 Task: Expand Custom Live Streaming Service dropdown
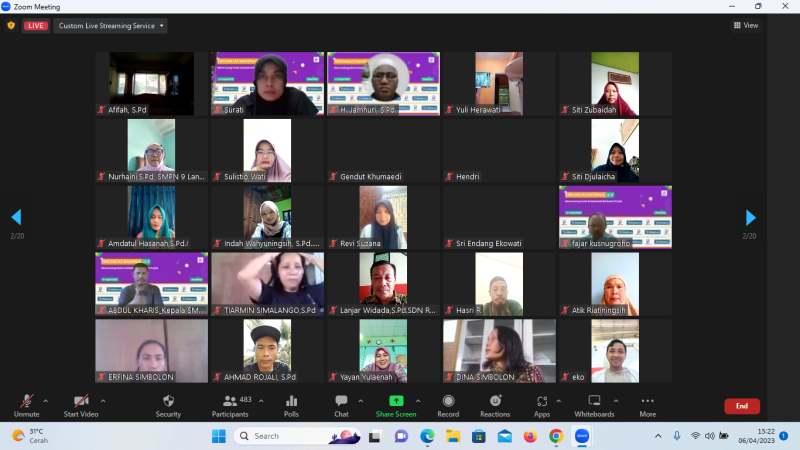pos(110,25)
